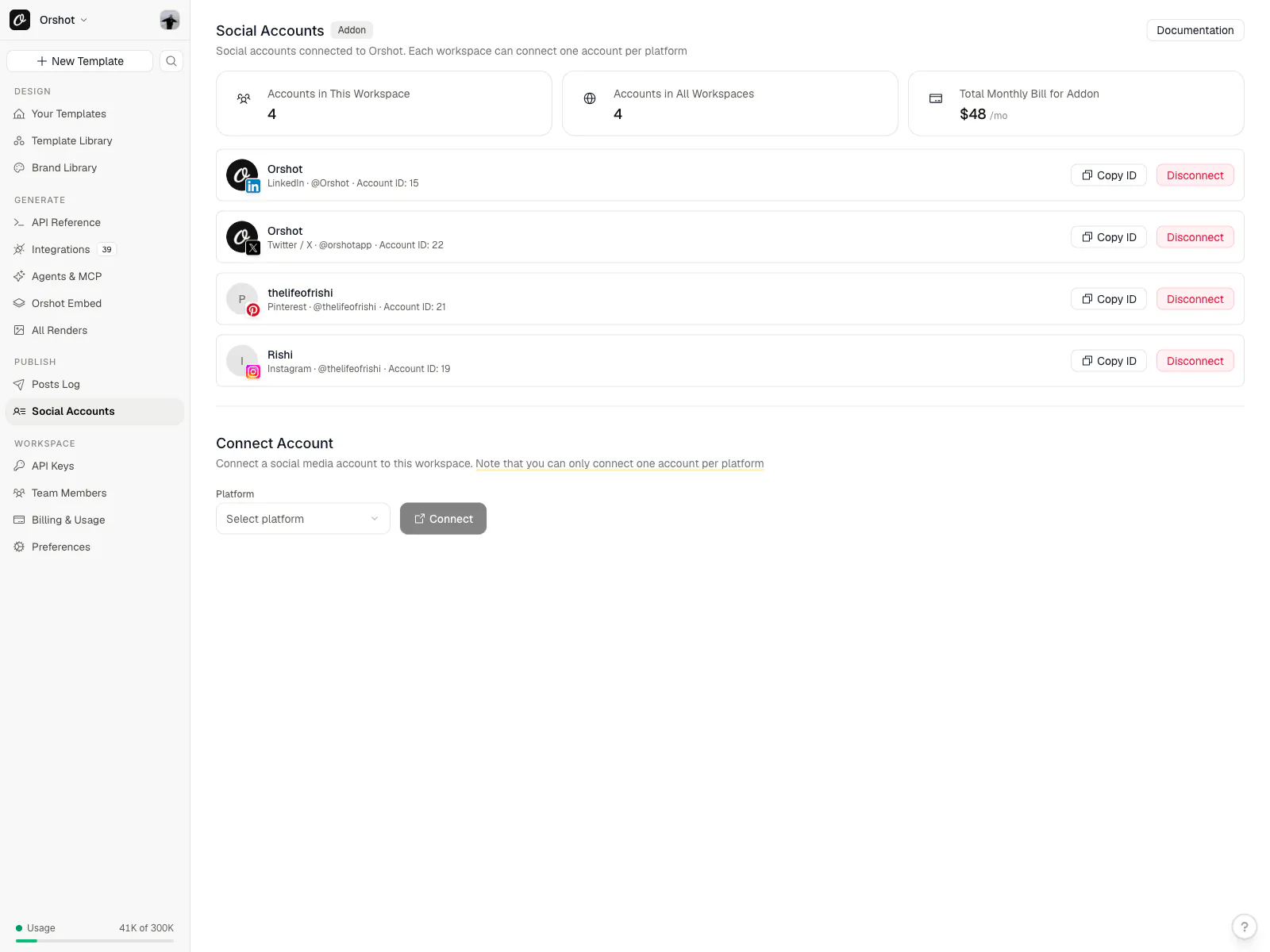Copy ID of Pinterest thelifeofrishi account

tap(1109, 299)
